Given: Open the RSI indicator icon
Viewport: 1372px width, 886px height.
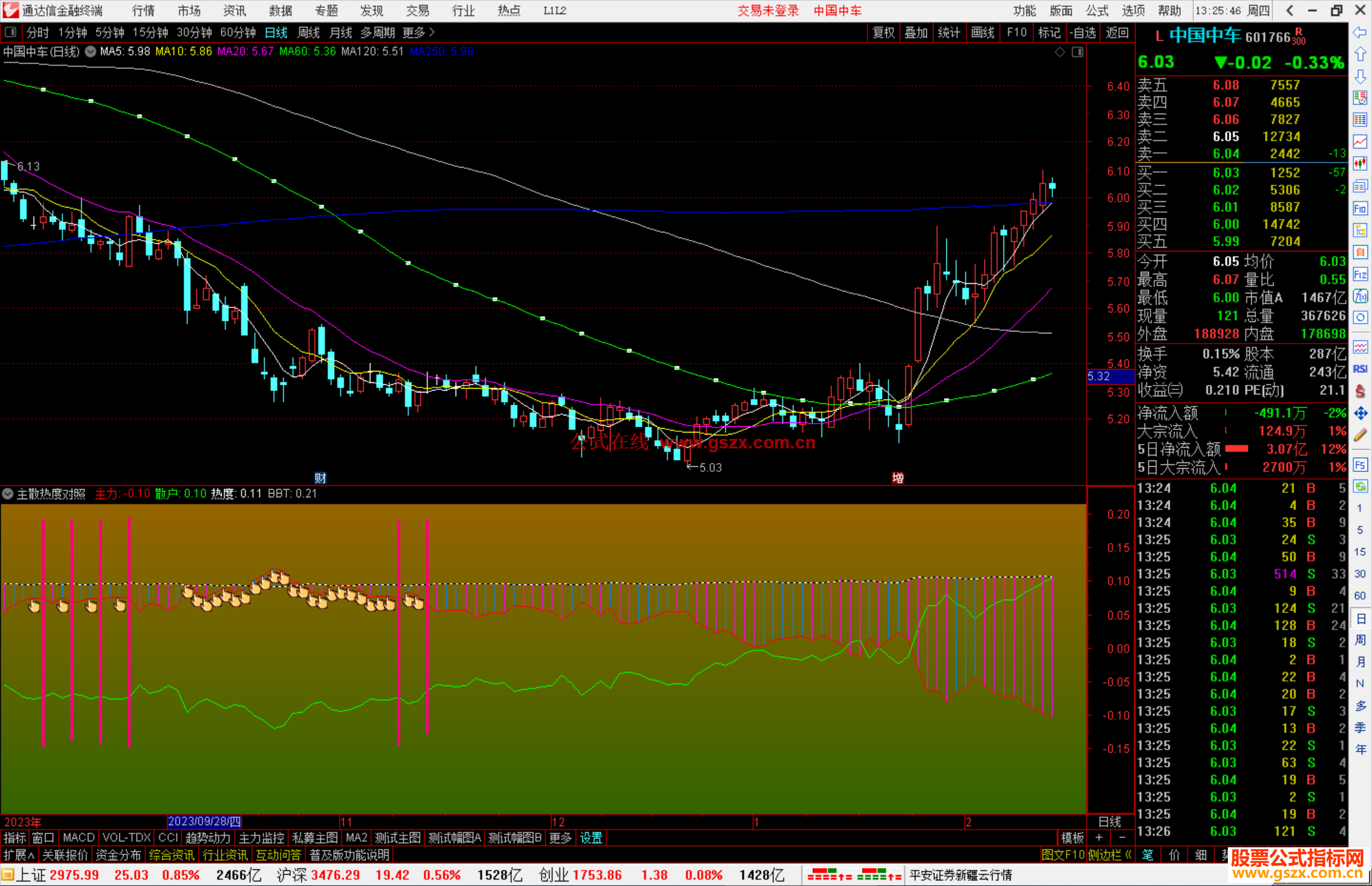Looking at the screenshot, I should click(1360, 369).
